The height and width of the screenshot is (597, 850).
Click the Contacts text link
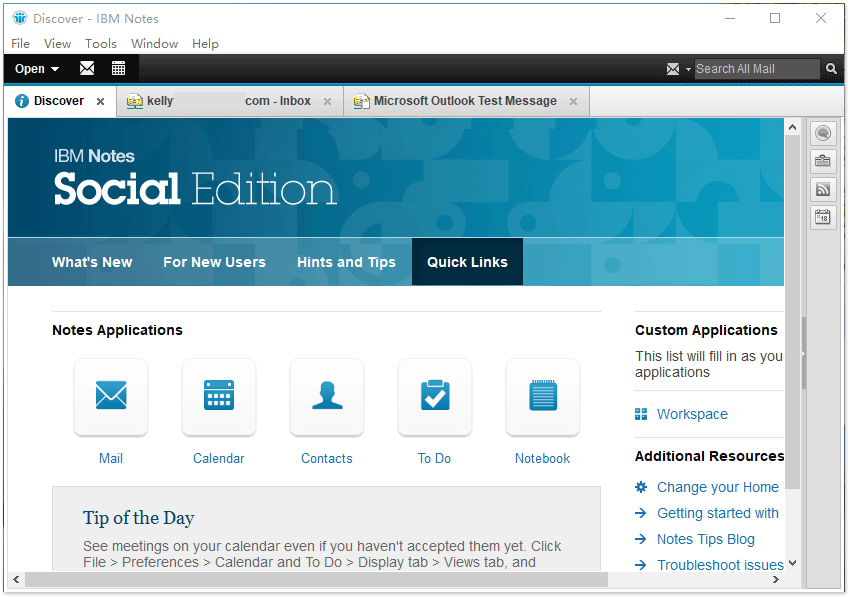(x=327, y=458)
